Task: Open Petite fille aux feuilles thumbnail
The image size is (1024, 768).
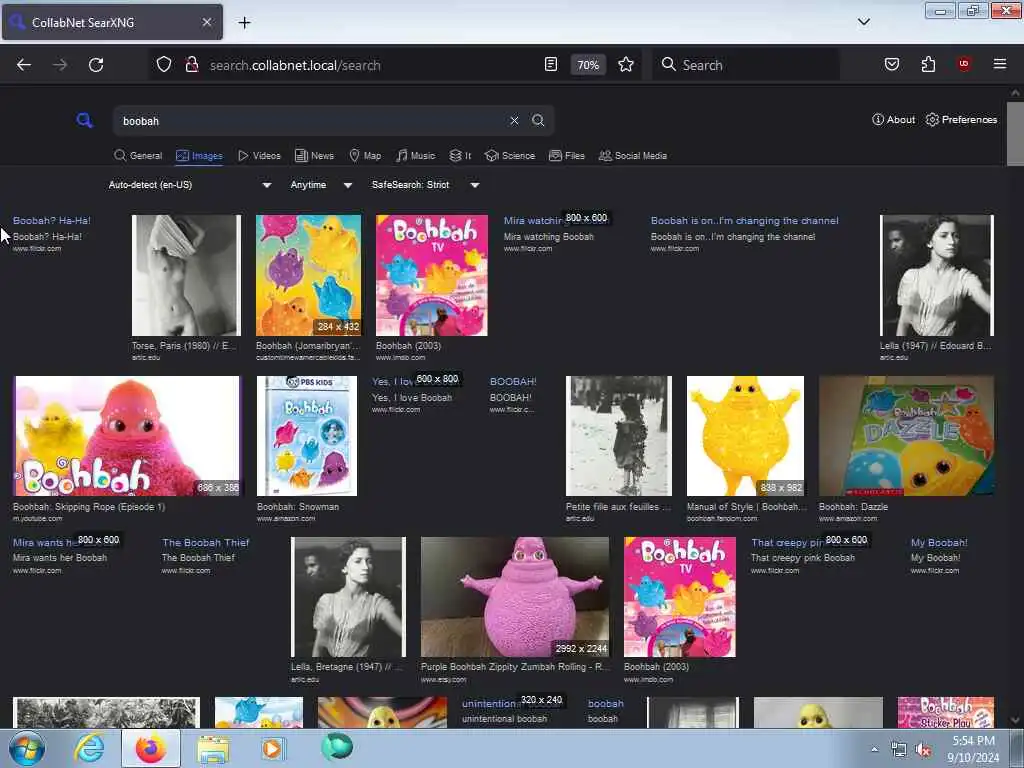Action: [618, 436]
